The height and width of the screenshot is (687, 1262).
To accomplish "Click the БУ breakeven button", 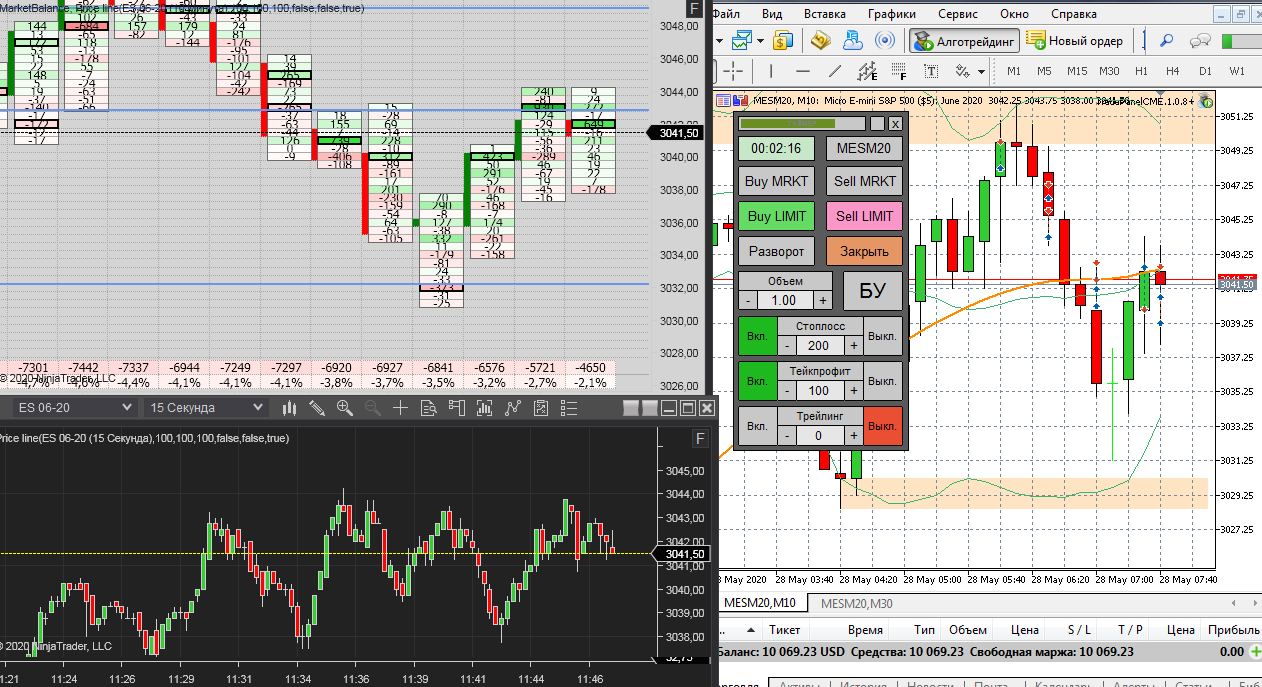I will (873, 291).
